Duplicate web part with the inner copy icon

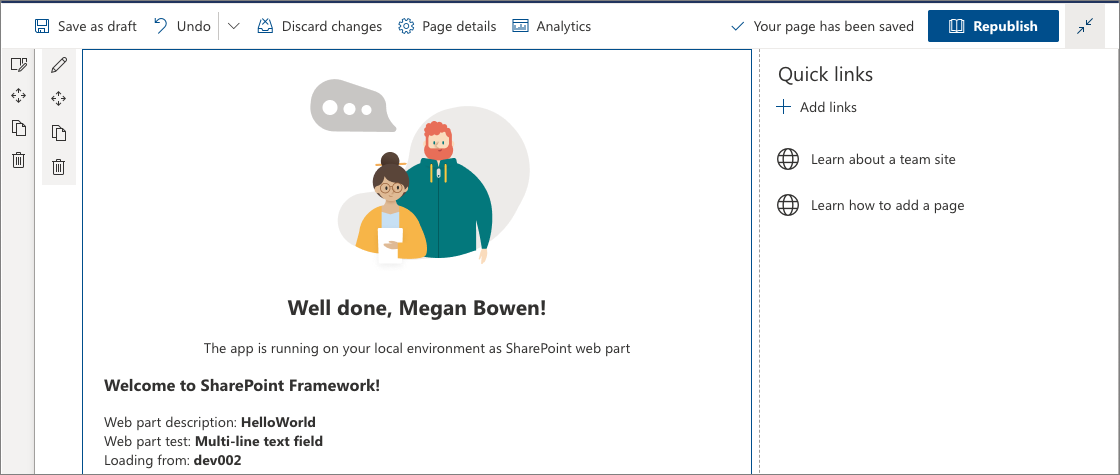59,133
